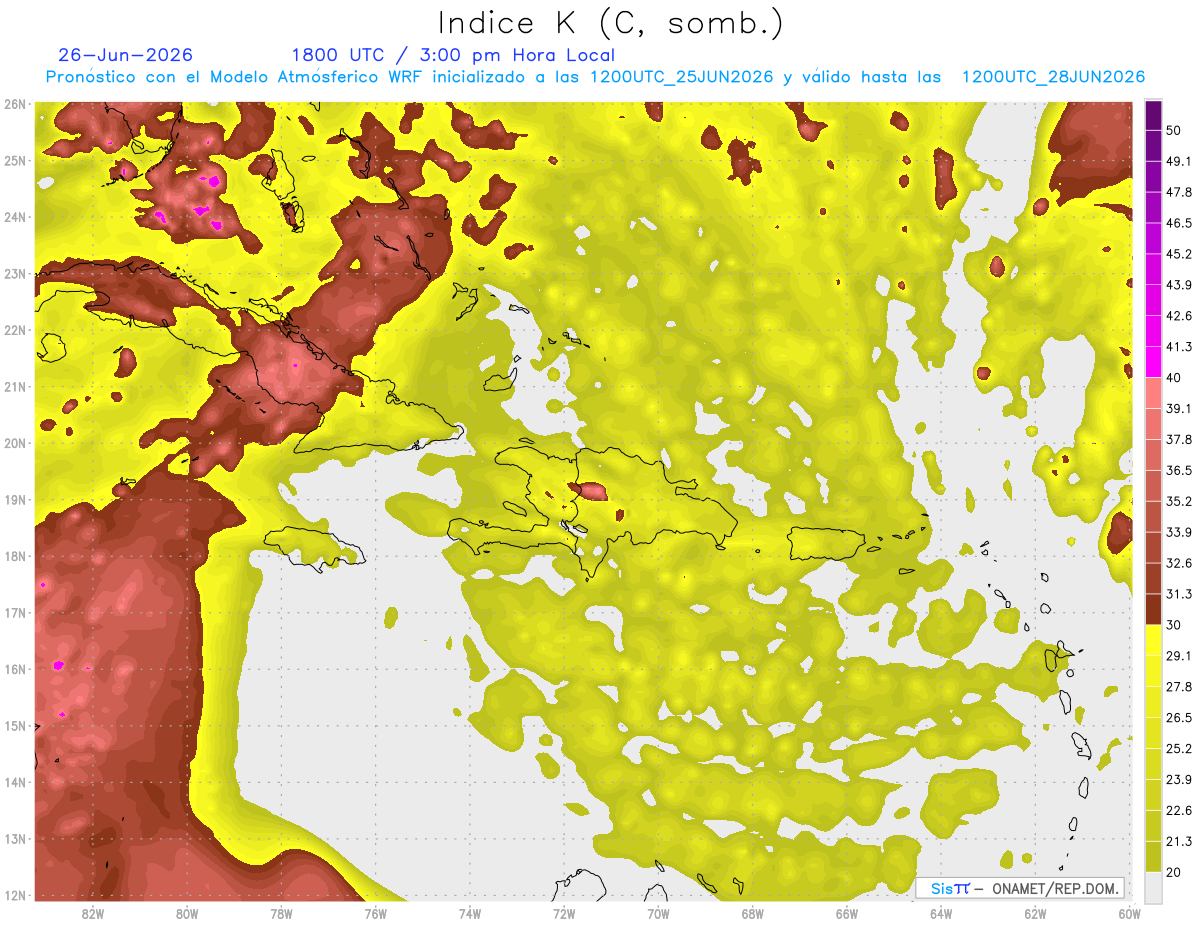Click the 82W longitude axis label
Viewport: 1200px width, 927px height.
tap(93, 913)
